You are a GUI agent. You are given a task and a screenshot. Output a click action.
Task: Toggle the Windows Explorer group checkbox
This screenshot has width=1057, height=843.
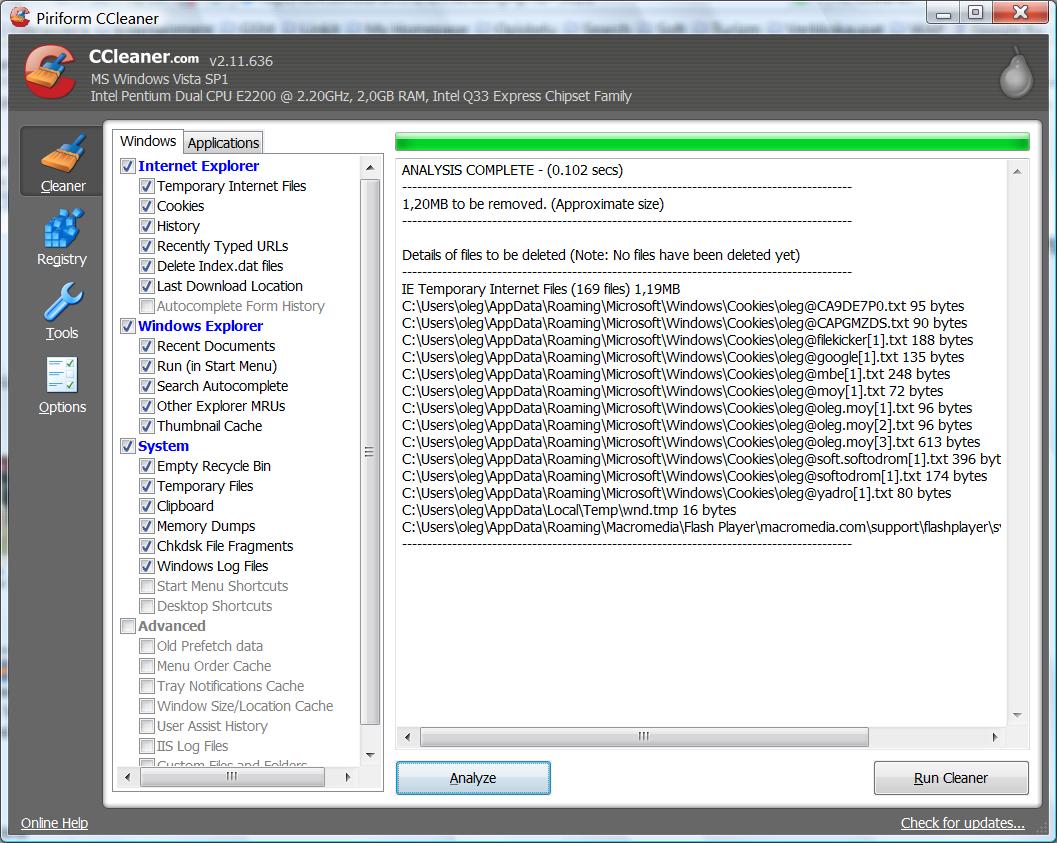(127, 326)
